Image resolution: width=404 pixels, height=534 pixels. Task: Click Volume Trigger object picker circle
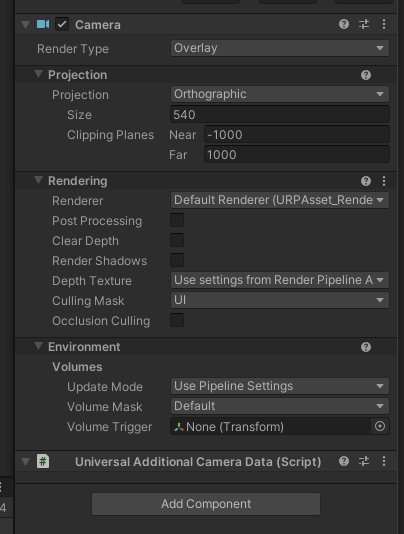(379, 426)
